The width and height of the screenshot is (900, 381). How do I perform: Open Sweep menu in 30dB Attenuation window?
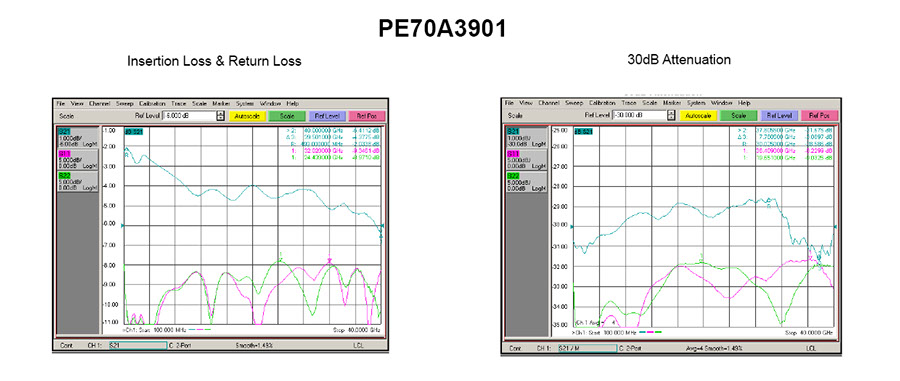pyautogui.click(x=575, y=103)
